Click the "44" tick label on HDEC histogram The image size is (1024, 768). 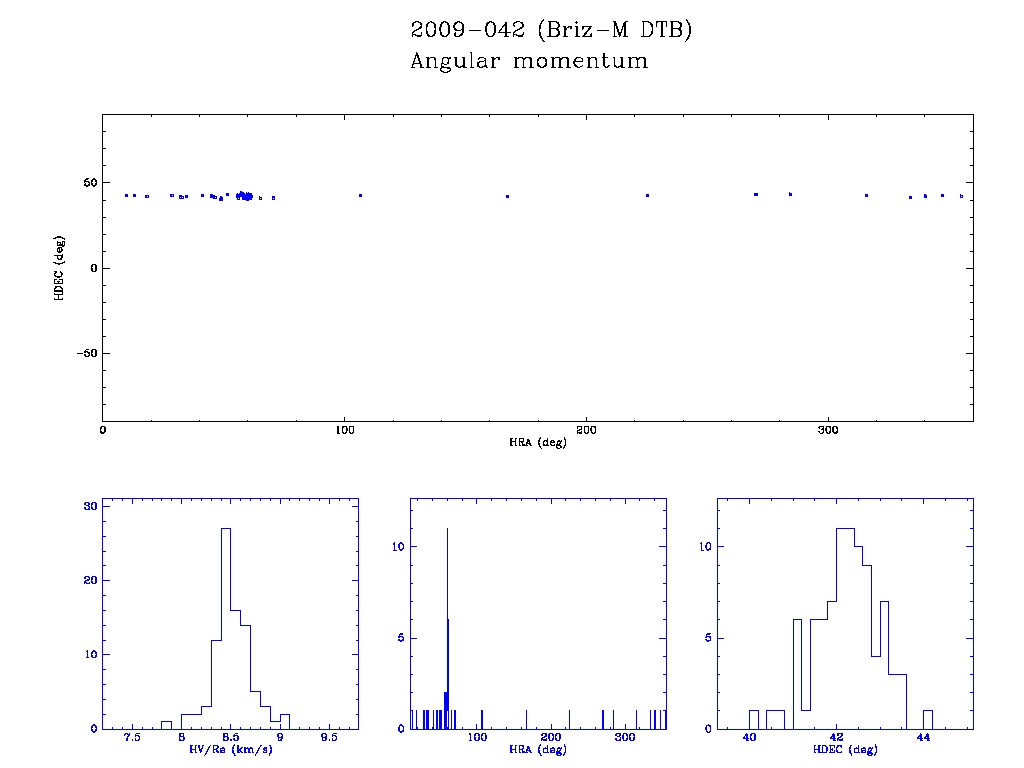tap(923, 738)
